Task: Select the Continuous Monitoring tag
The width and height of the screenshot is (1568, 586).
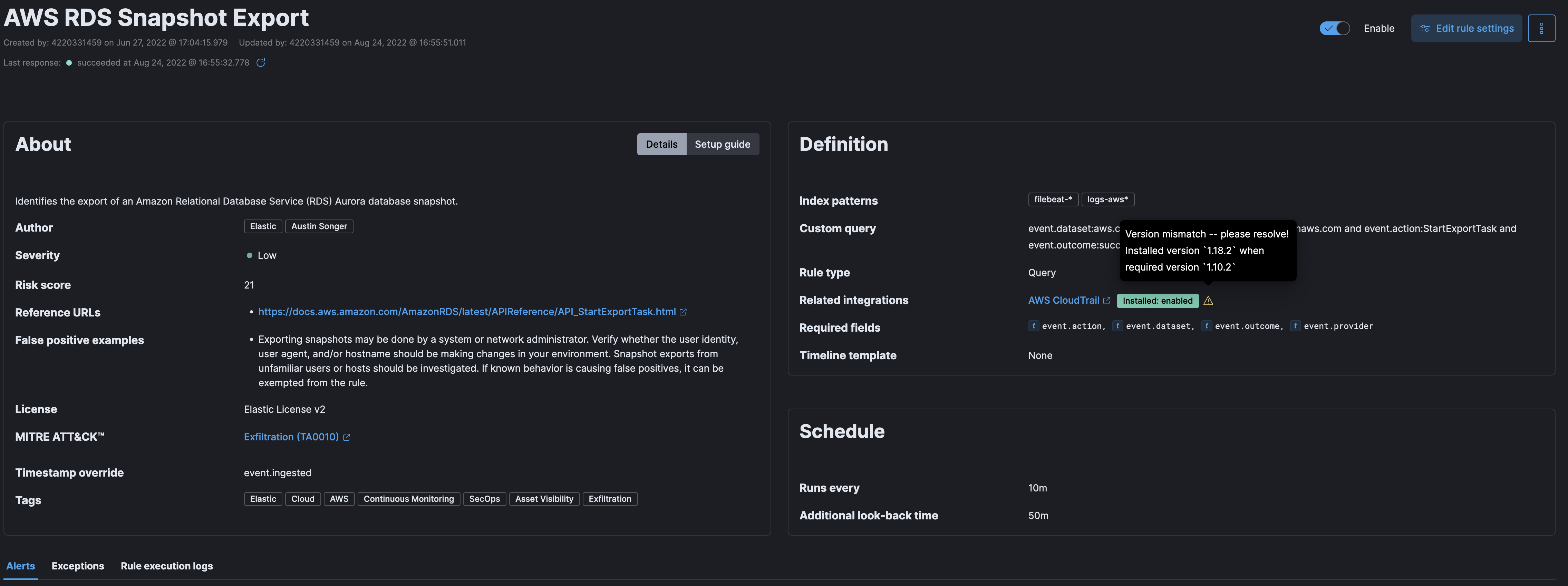Action: pos(408,498)
